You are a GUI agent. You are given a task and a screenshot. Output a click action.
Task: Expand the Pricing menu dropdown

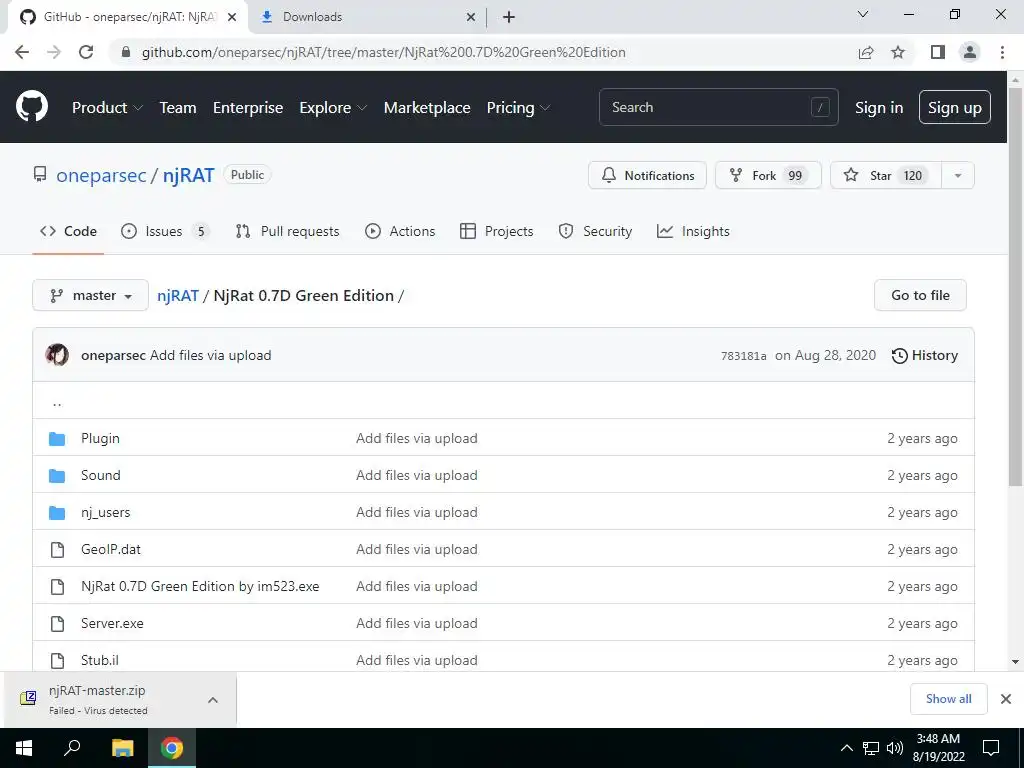(x=519, y=108)
